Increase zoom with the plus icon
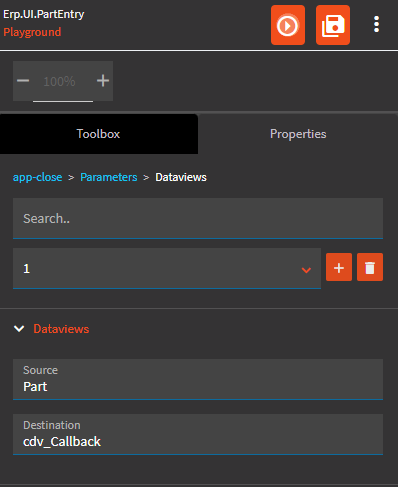This screenshot has width=398, height=487. [x=103, y=81]
